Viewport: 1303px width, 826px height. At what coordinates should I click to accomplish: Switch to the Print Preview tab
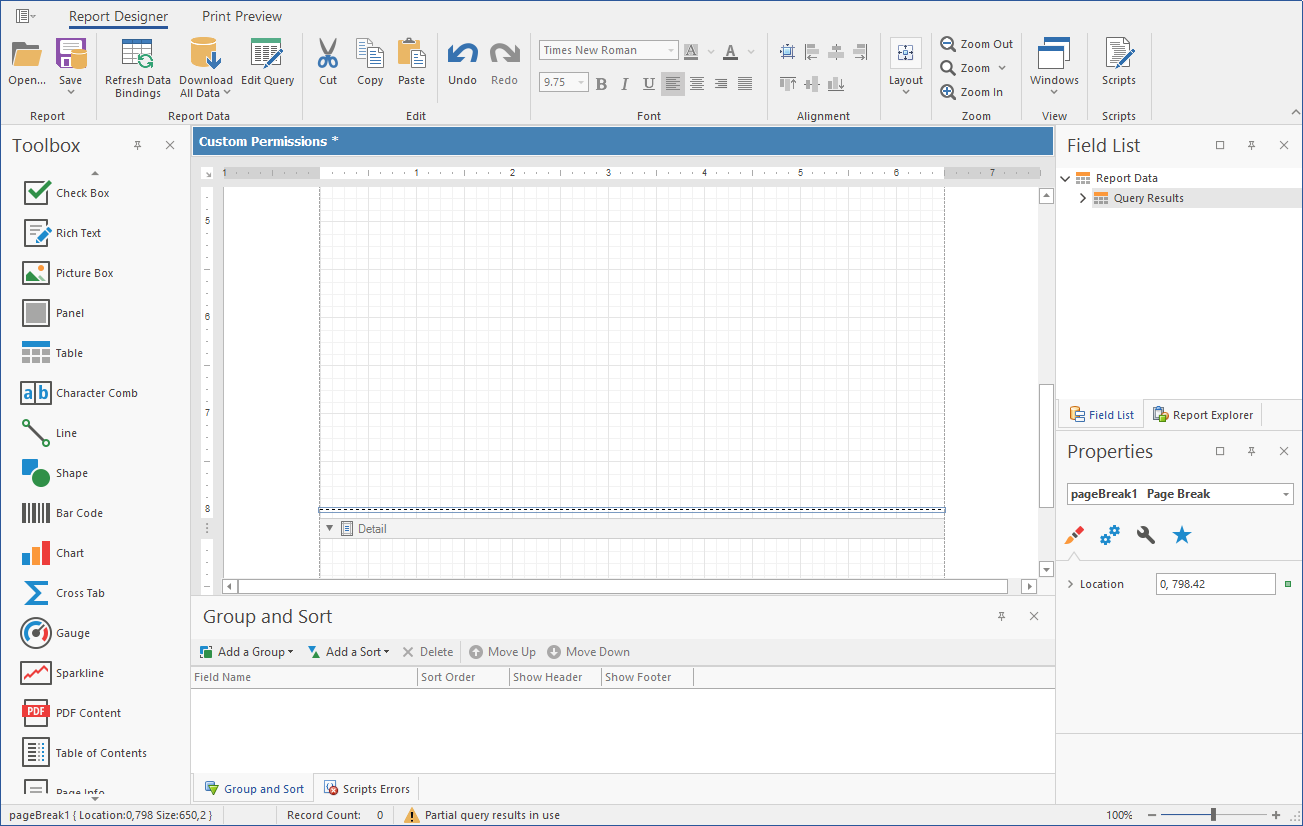click(242, 16)
